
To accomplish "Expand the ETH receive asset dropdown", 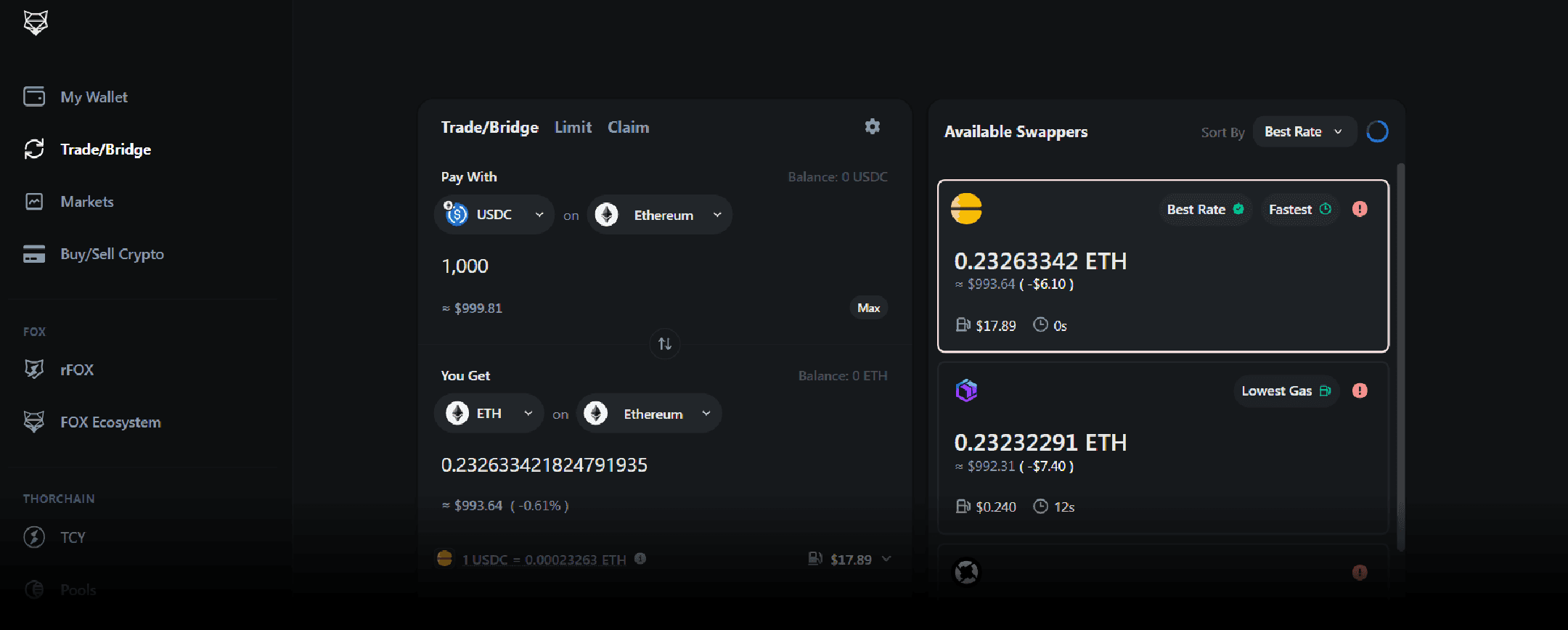I will (x=489, y=414).
